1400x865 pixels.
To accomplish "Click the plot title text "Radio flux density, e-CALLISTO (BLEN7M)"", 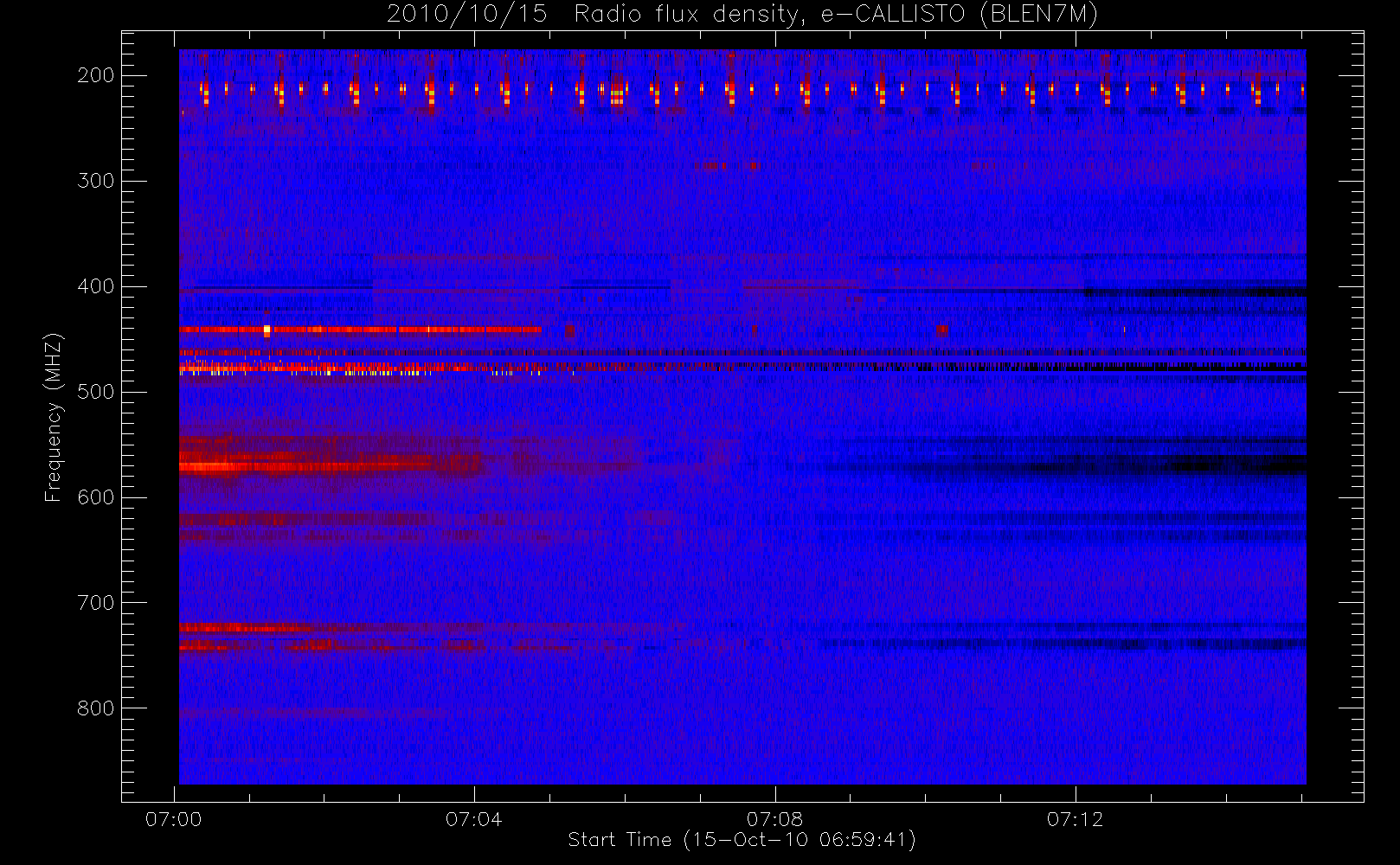I will (836, 15).
